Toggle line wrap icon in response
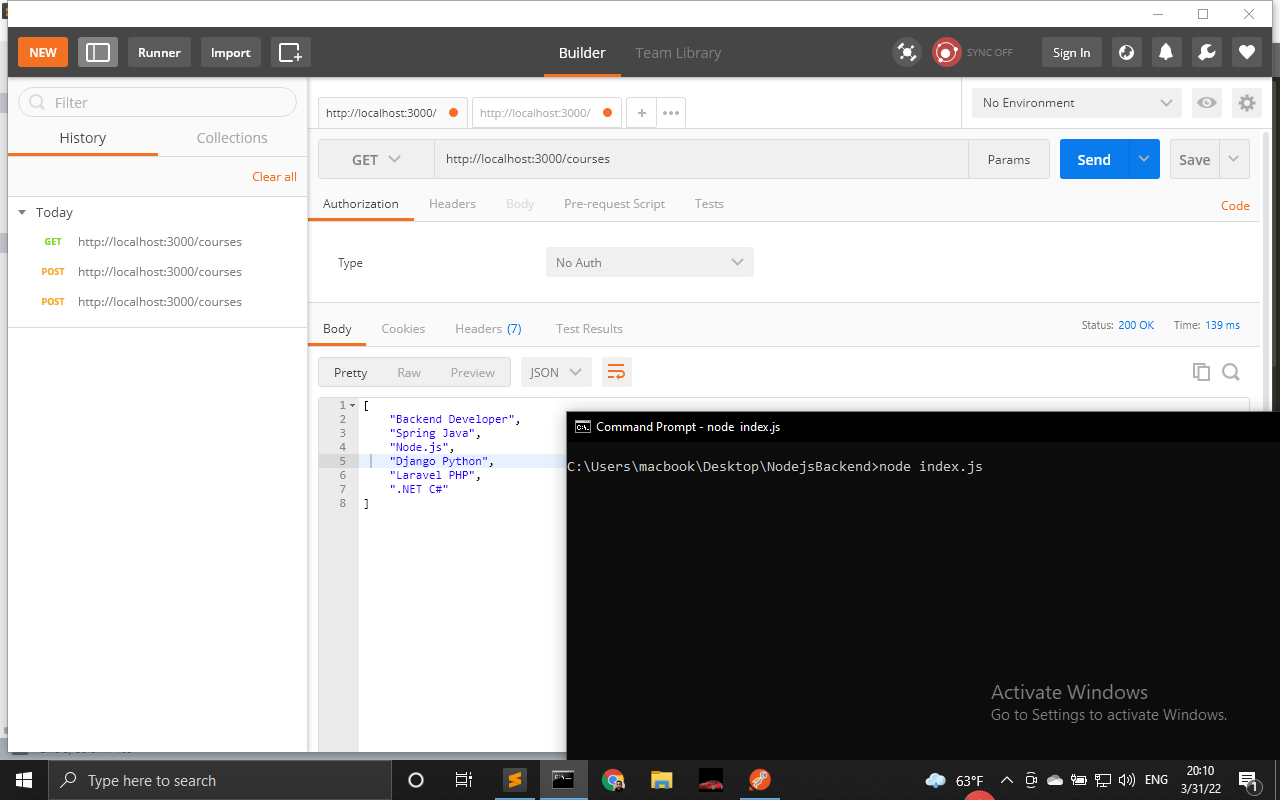Screen dimensions: 1280x800 click(x=617, y=372)
